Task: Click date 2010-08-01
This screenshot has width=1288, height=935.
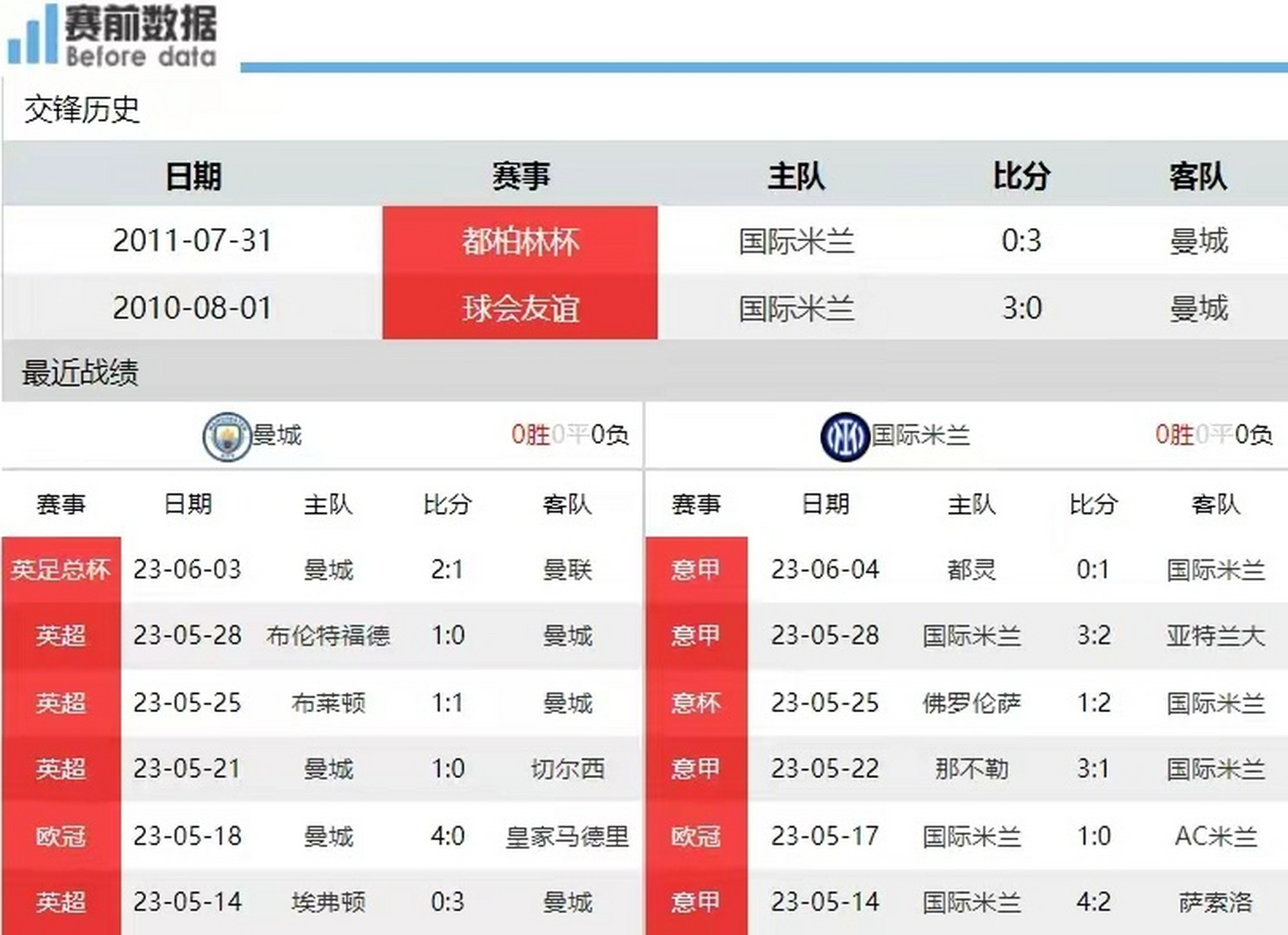Action: 192,308
